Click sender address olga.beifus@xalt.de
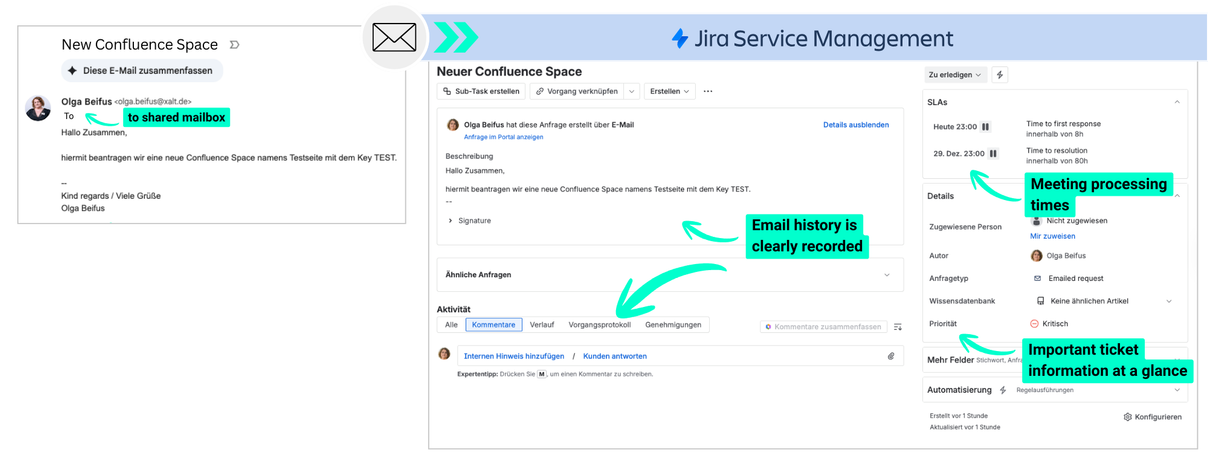 click(153, 101)
